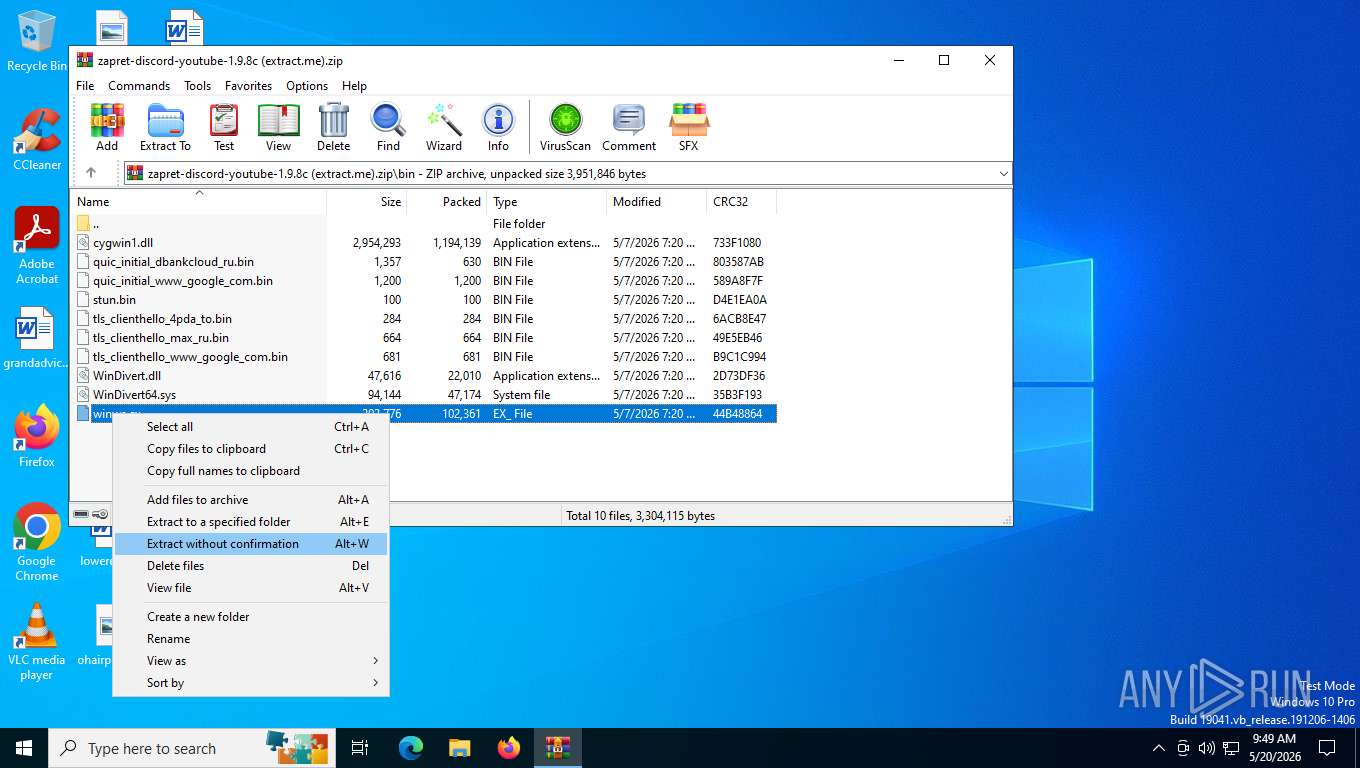Click the SFX toolbar icon
The width and height of the screenshot is (1360, 768).
[689, 127]
